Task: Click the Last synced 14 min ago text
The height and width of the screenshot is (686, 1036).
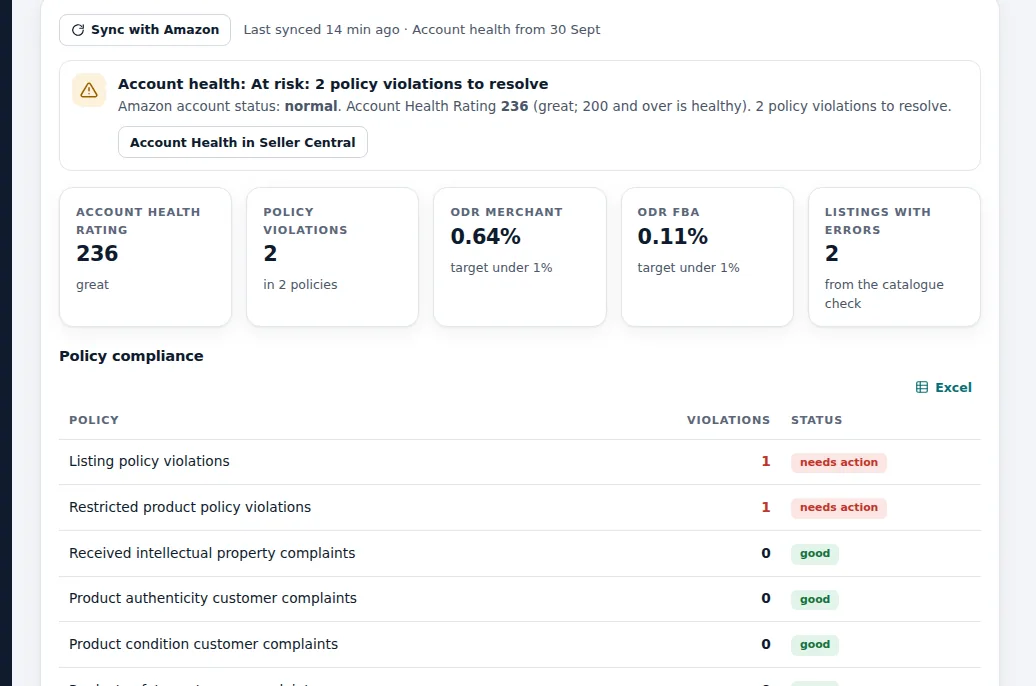Action: [x=321, y=30]
